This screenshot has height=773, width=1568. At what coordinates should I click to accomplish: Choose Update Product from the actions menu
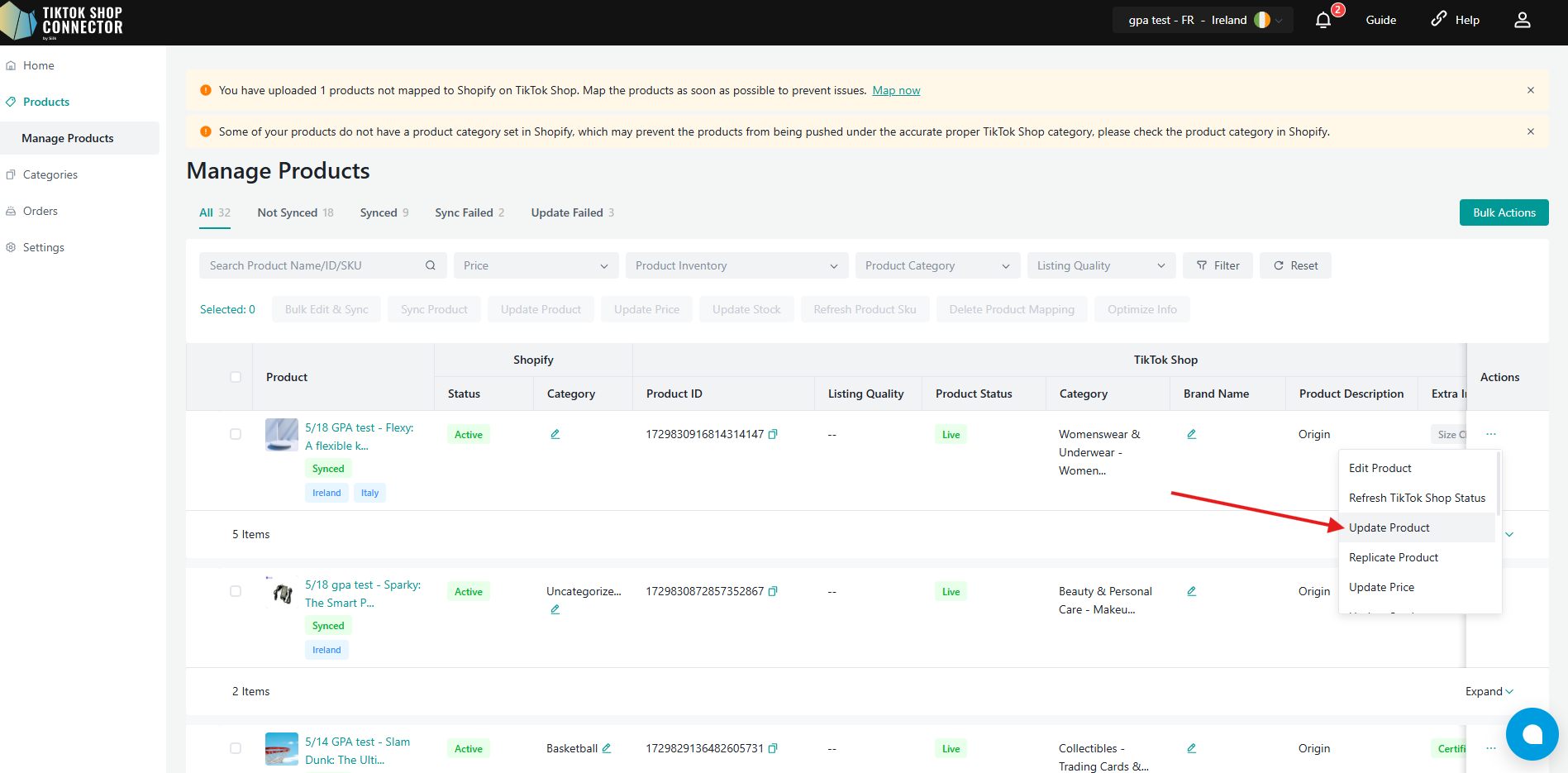click(1418, 527)
